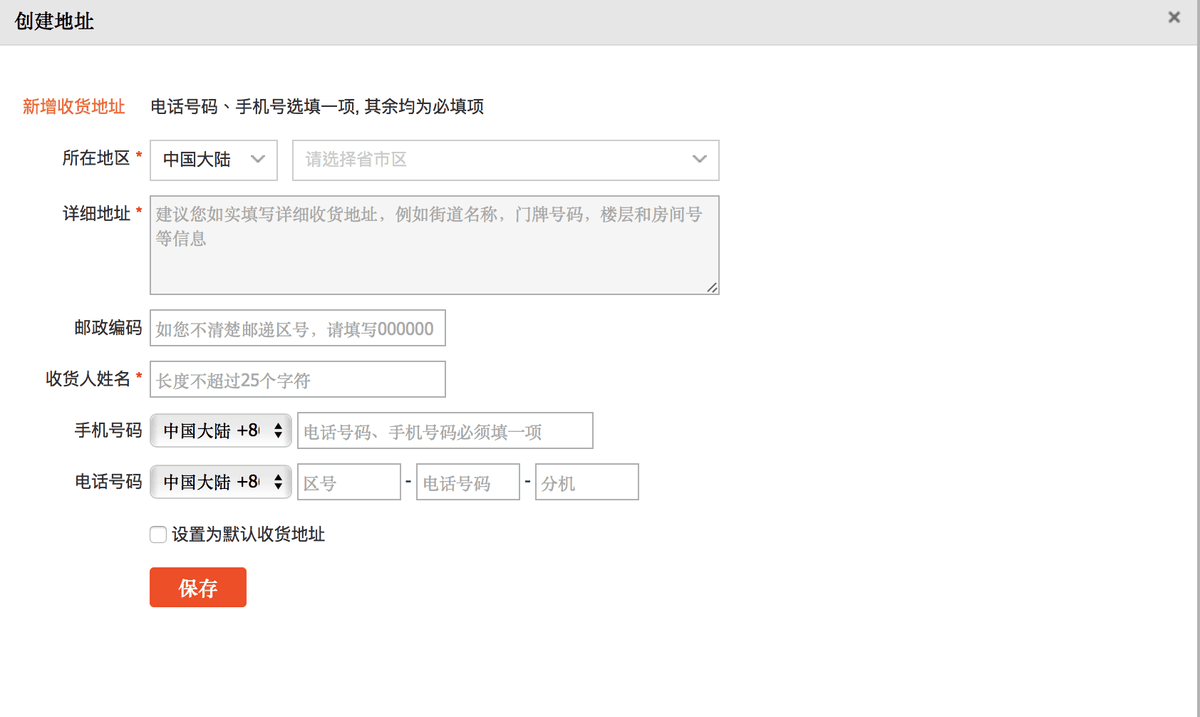Click into the 详细地址 text area

[434, 245]
